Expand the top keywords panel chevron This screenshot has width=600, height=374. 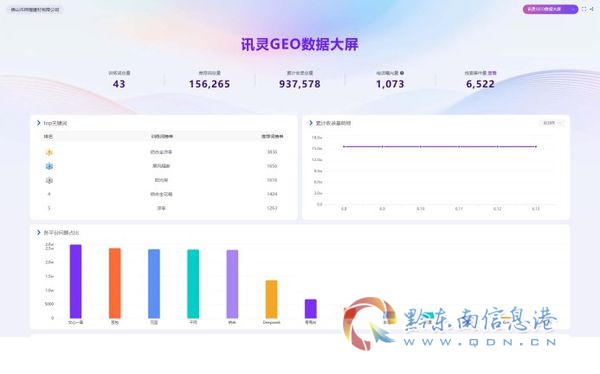(38, 123)
